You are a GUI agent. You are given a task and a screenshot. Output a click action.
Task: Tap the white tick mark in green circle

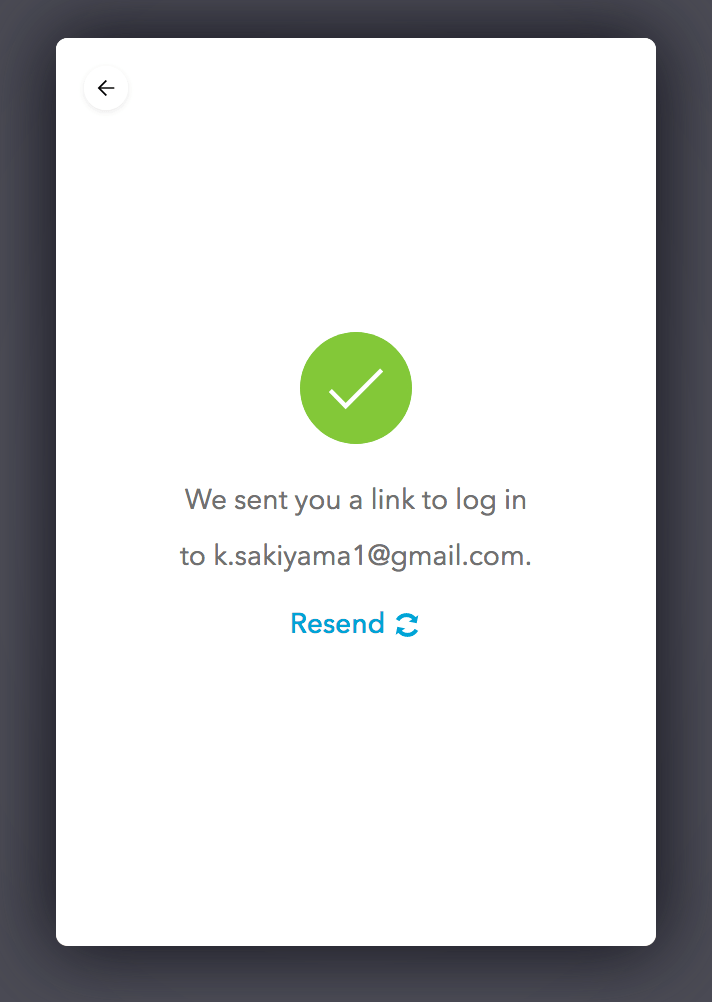(356, 389)
